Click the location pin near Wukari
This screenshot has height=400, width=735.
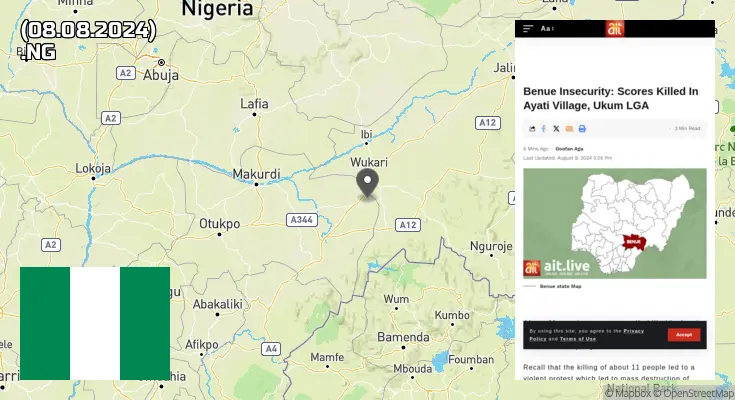click(x=368, y=183)
